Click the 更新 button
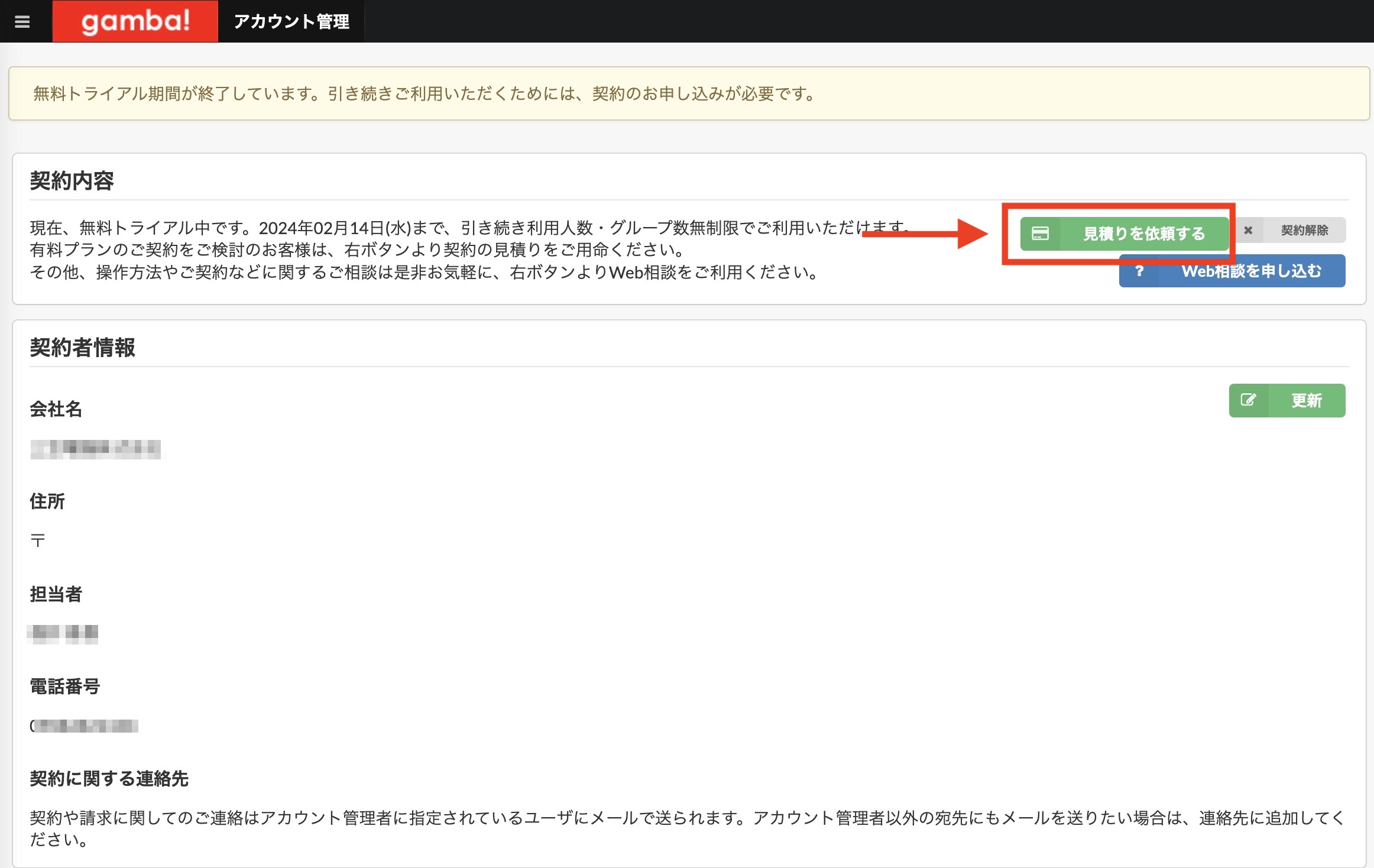The image size is (1374, 868). (x=1287, y=400)
